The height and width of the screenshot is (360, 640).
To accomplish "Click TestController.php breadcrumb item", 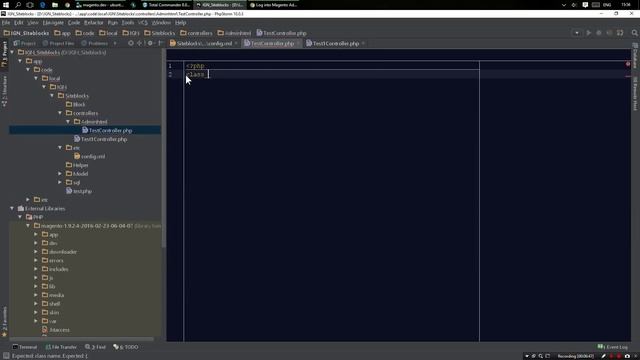I will click(x=282, y=33).
